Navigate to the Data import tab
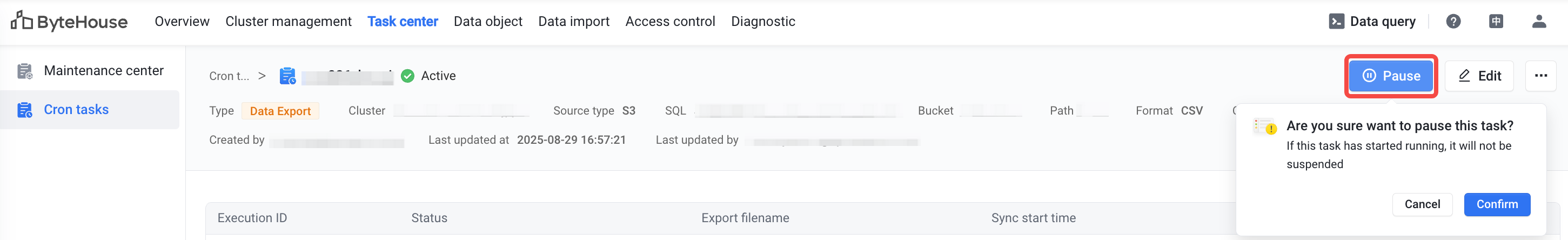Screen dimensions: 1568x240 573,21
